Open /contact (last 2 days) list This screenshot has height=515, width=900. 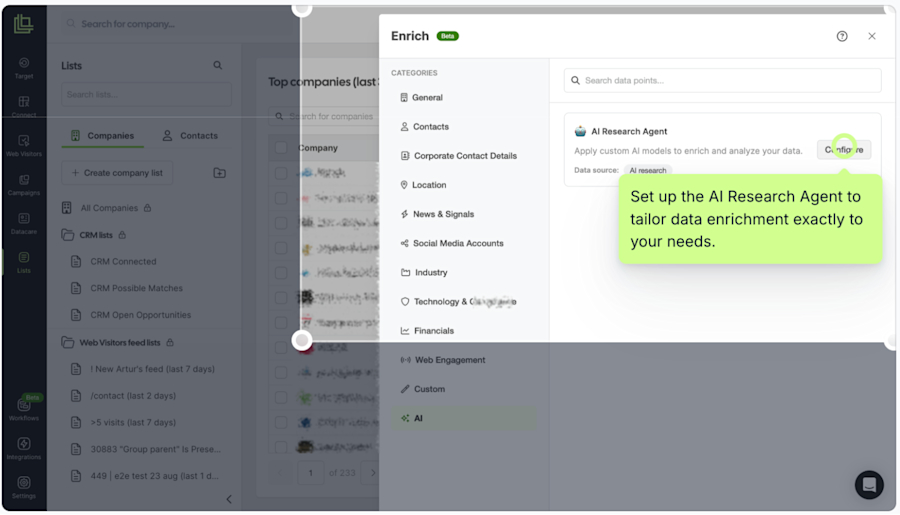(x=123, y=396)
